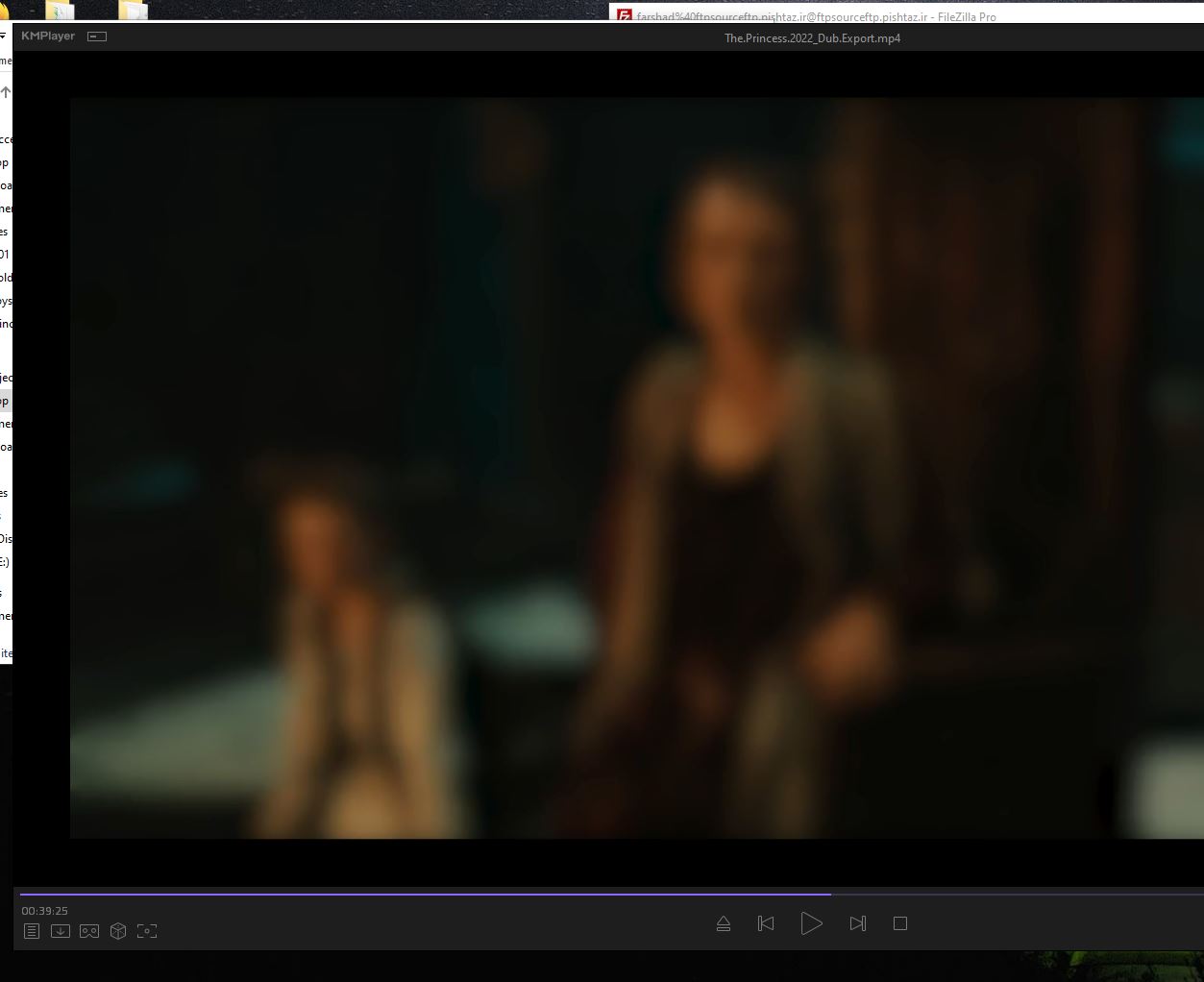Enable VR goggles viewing mode
Viewport: 1204px width, 982px height.
coord(89,931)
